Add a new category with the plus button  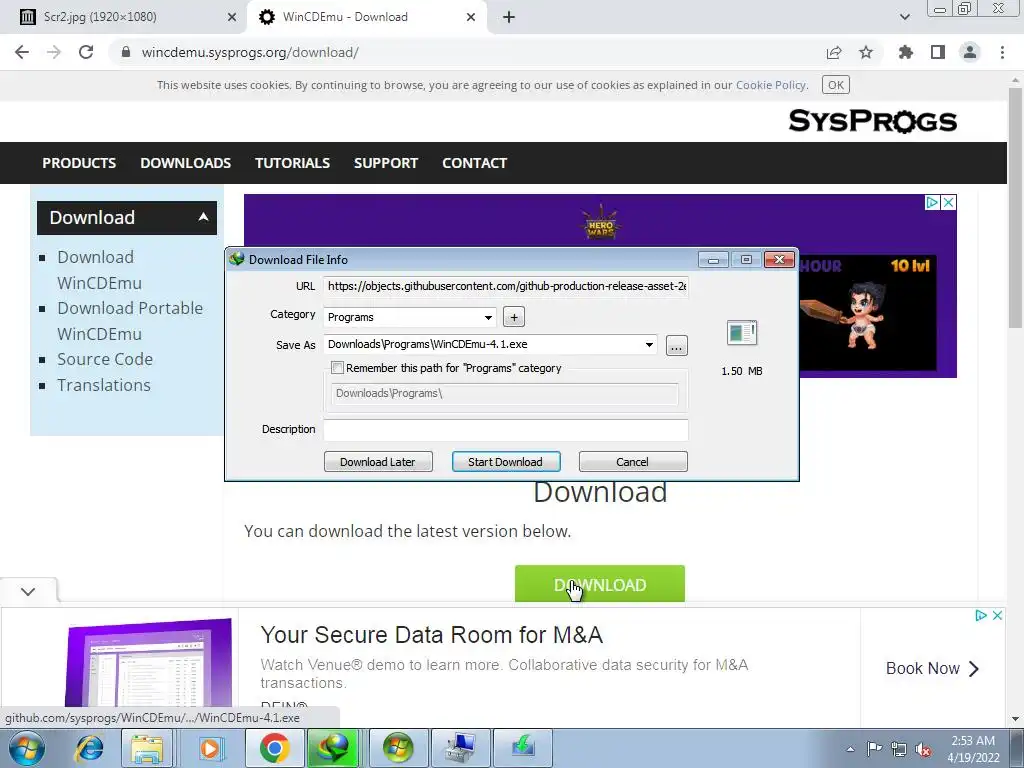pos(514,317)
